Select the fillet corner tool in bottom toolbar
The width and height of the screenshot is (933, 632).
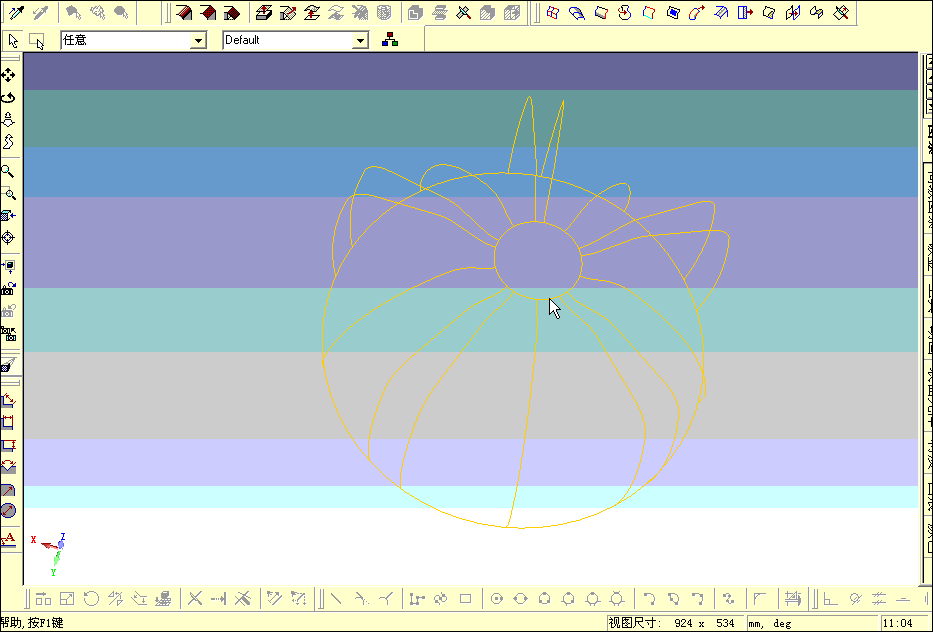(x=760, y=599)
